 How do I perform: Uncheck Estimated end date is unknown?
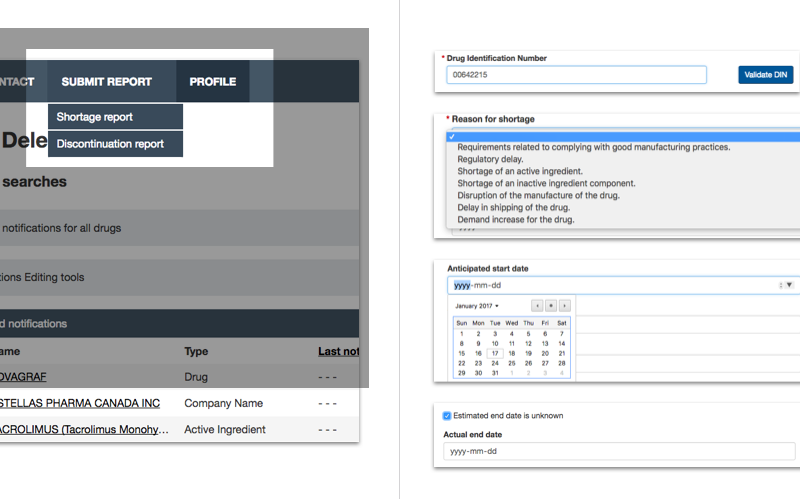coord(447,416)
